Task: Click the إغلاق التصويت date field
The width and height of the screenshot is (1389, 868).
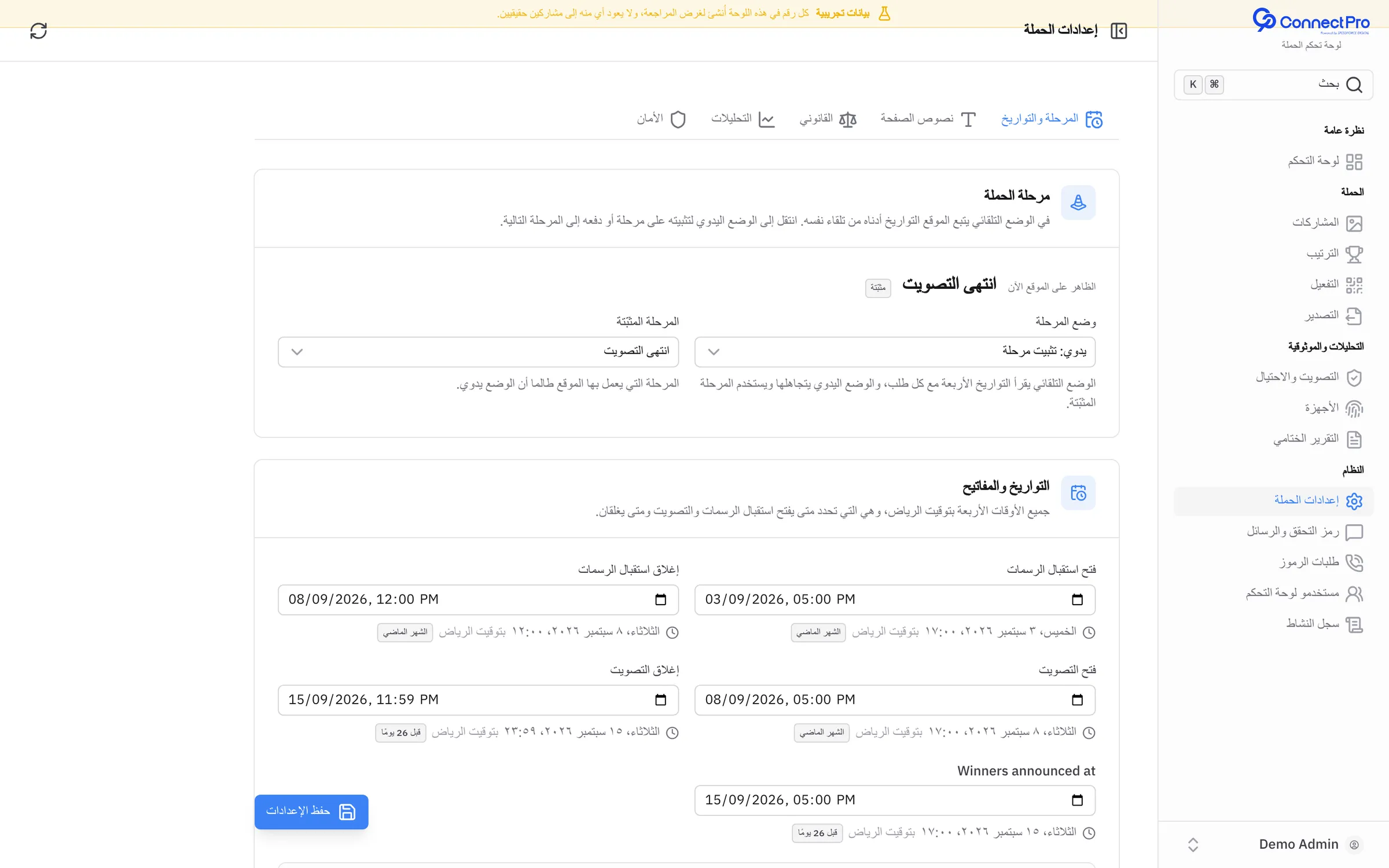Action: pyautogui.click(x=478, y=700)
